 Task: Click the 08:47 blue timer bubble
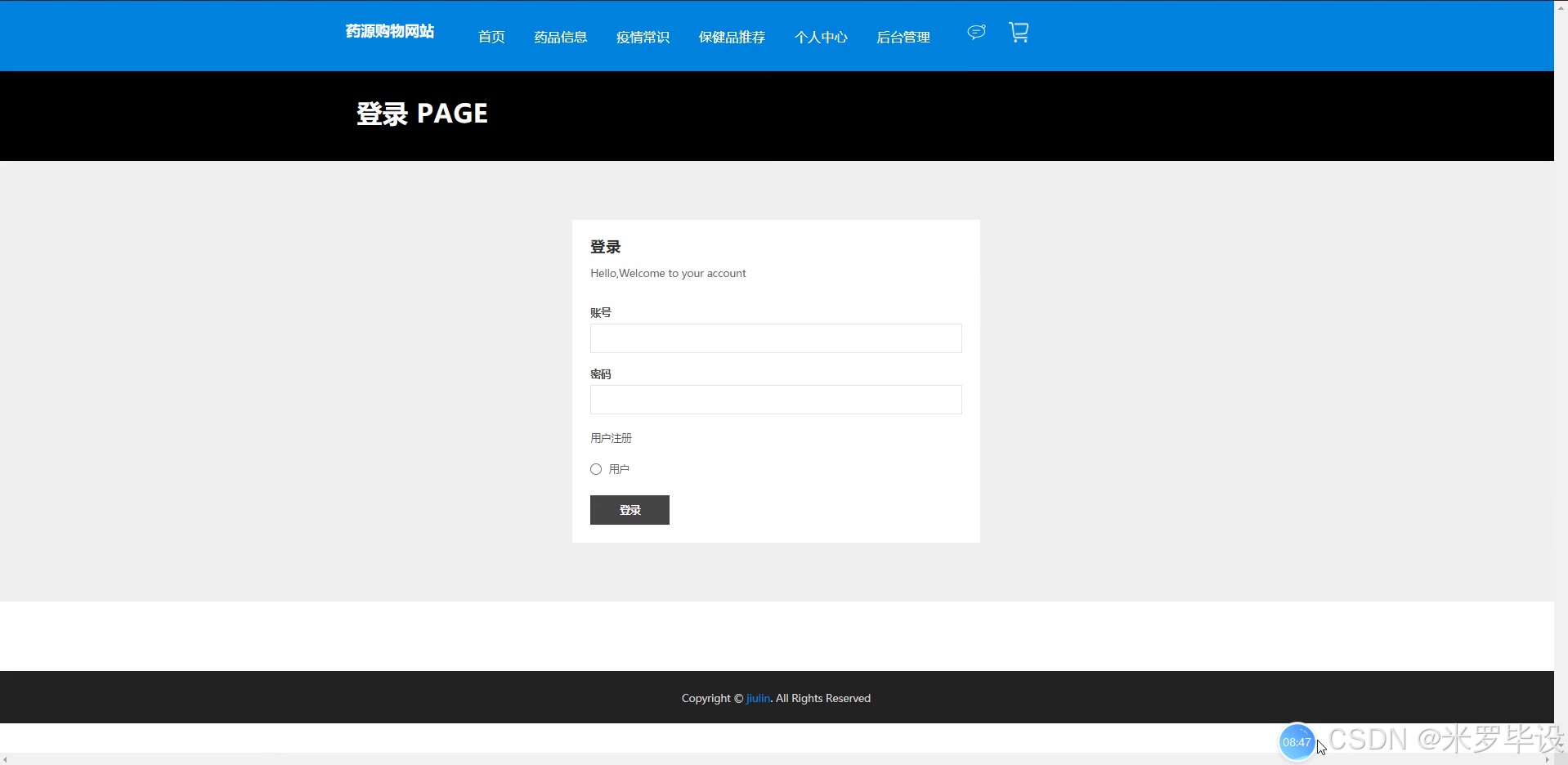(1297, 742)
